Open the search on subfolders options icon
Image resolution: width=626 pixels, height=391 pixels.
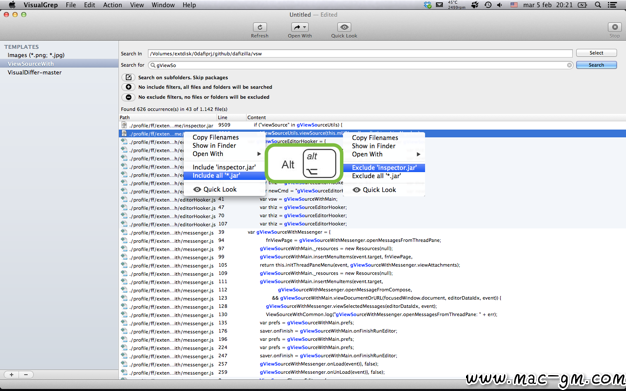tap(129, 77)
